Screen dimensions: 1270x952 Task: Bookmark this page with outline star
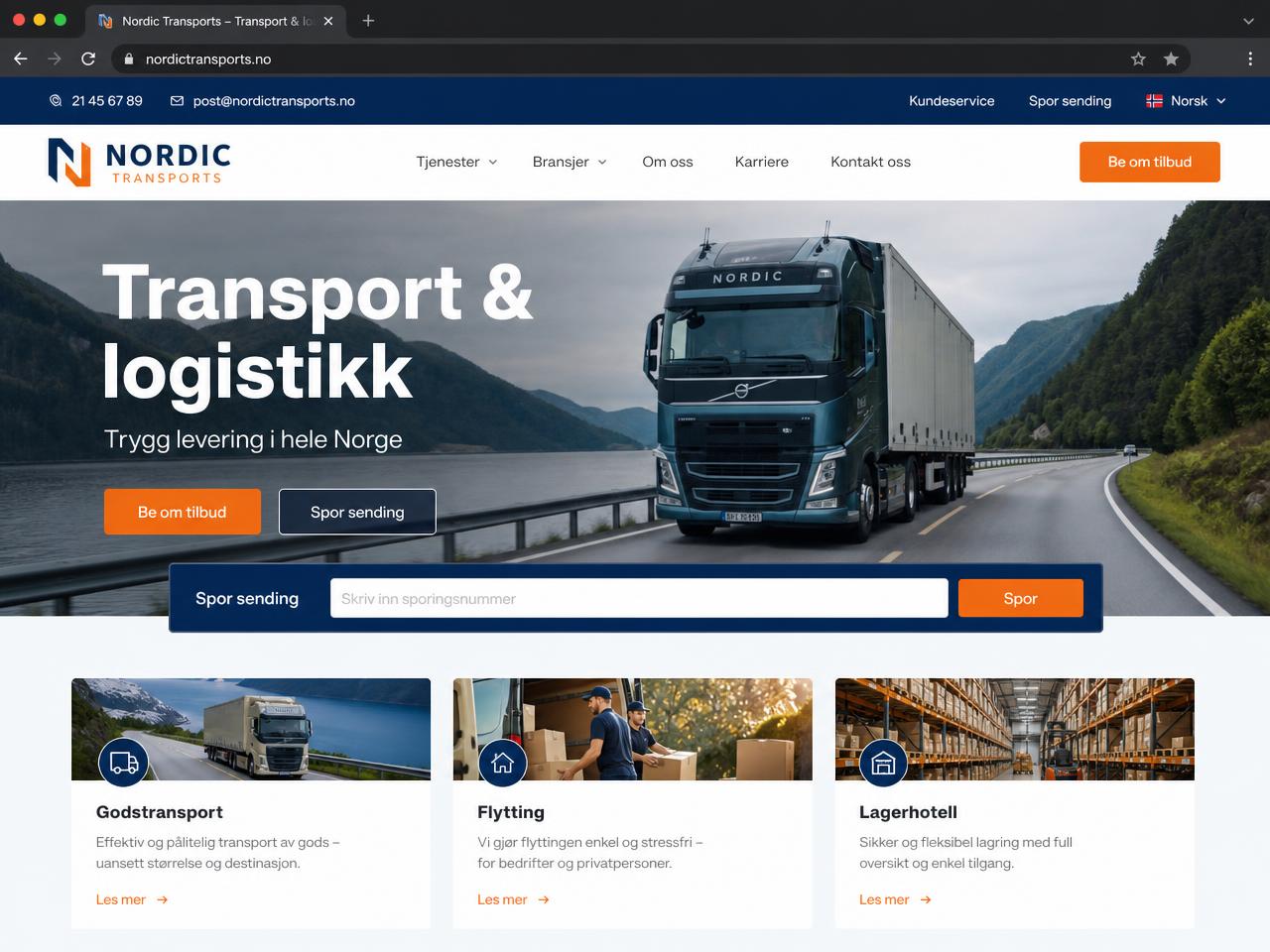point(1138,59)
